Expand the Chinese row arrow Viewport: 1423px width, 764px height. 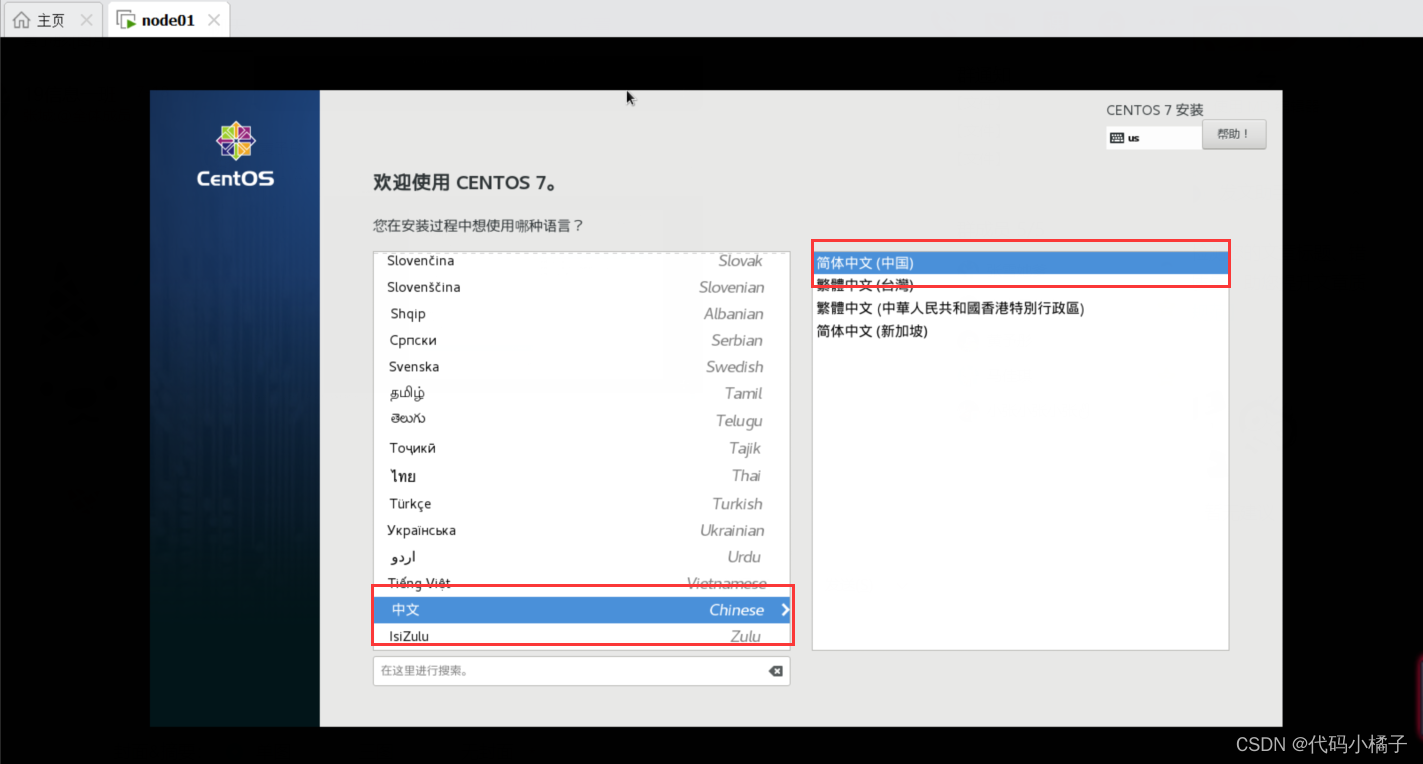pyautogui.click(x=785, y=610)
